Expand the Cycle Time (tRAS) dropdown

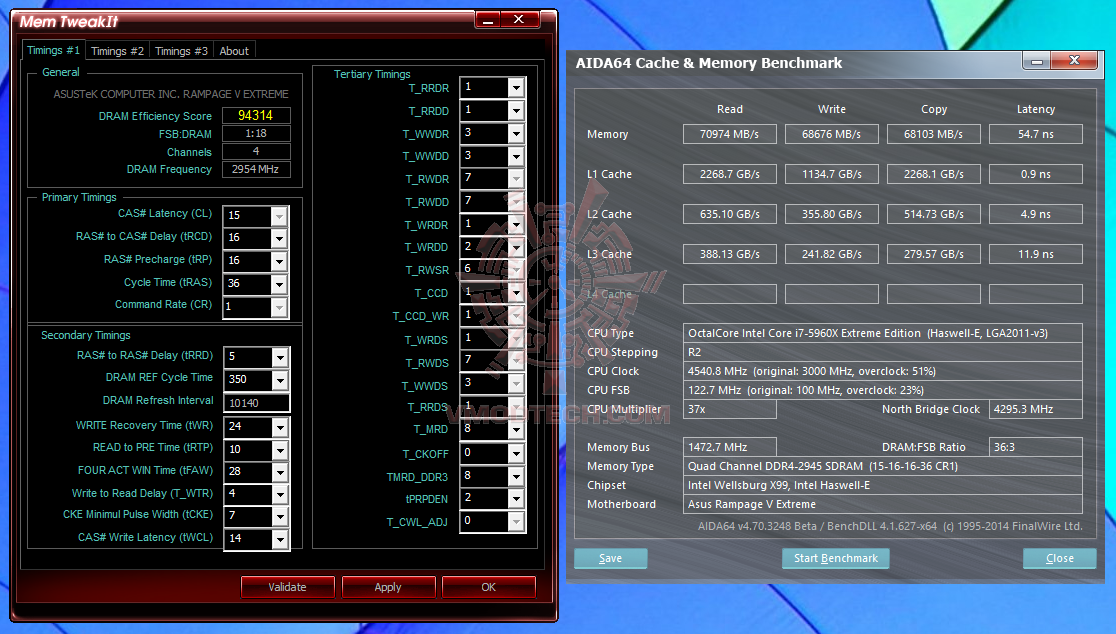tap(279, 284)
